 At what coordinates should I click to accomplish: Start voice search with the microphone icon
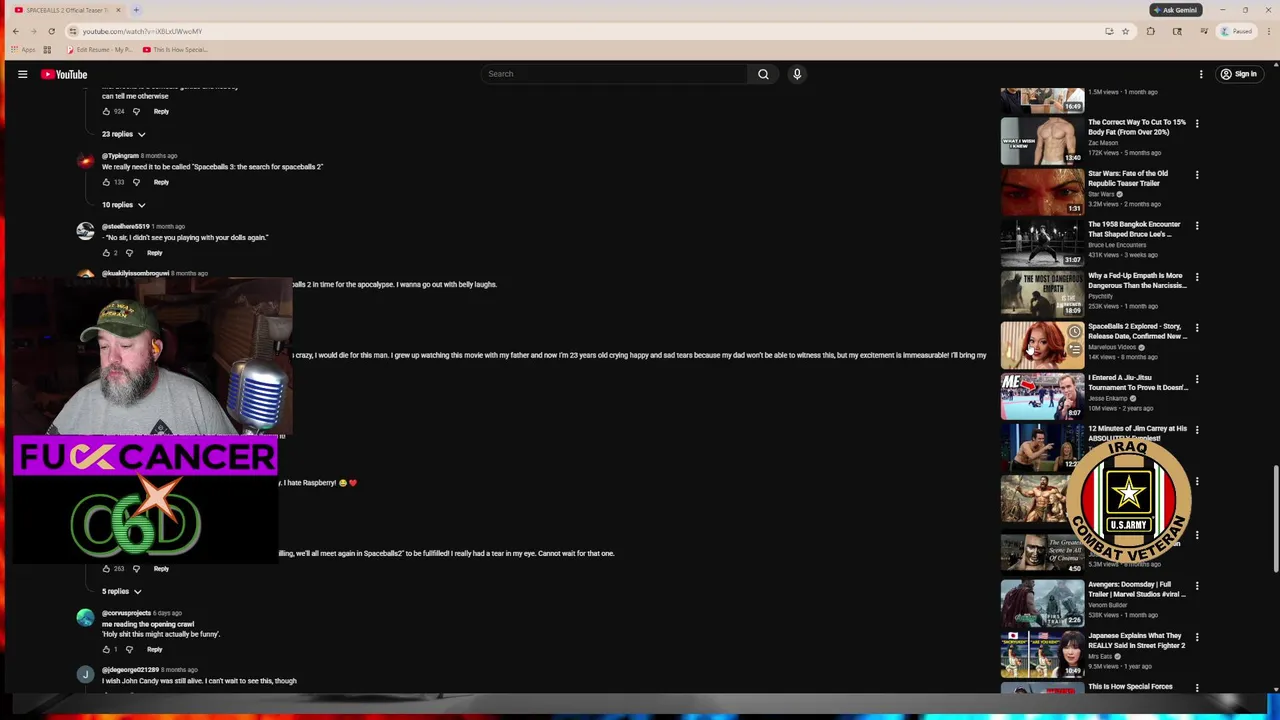tap(797, 74)
